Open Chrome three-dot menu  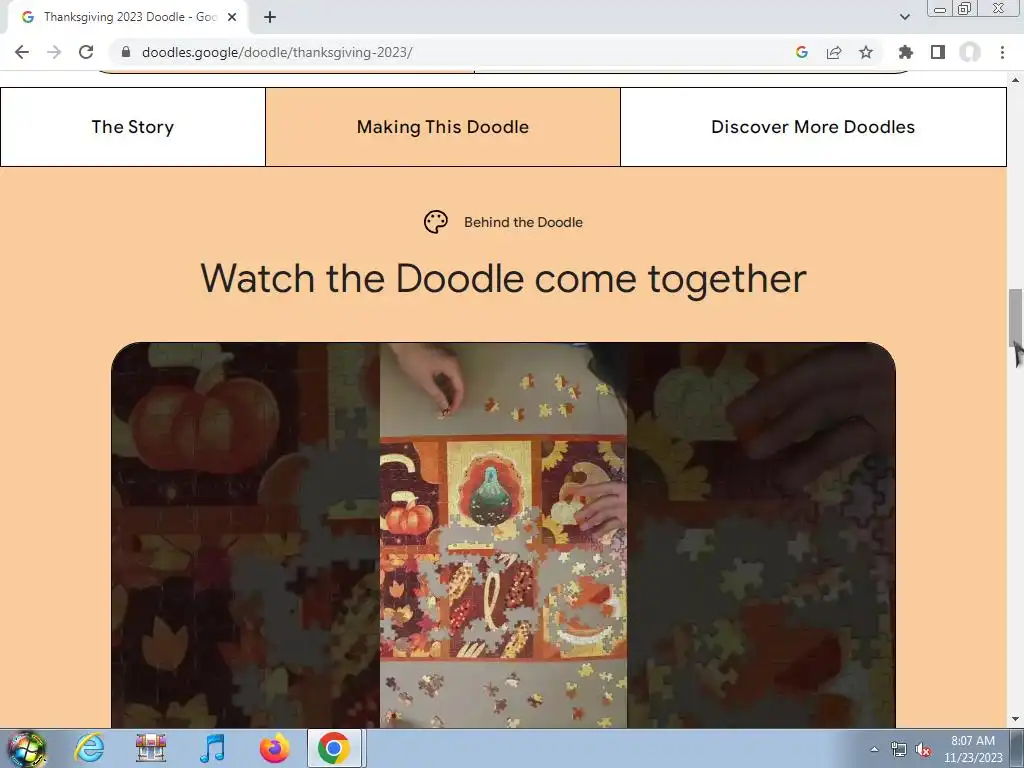[1002, 52]
